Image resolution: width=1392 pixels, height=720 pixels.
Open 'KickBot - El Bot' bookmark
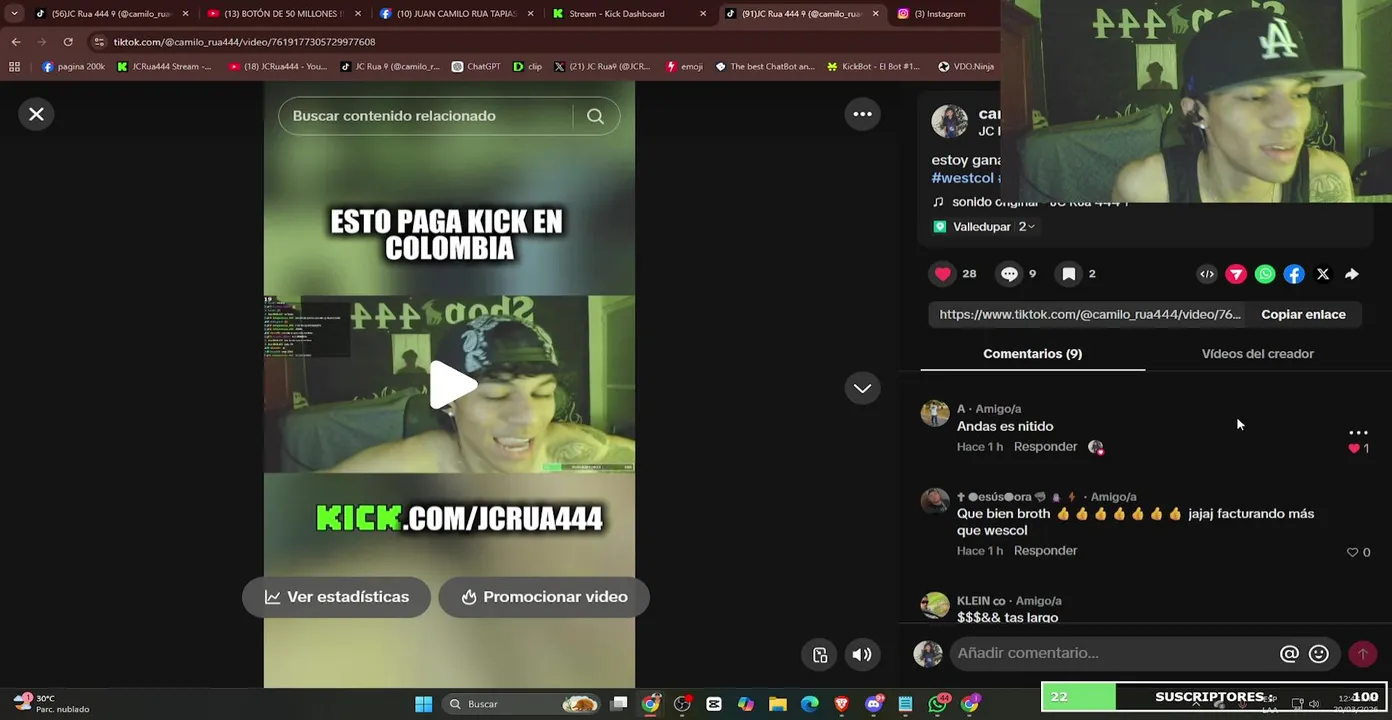point(873,67)
